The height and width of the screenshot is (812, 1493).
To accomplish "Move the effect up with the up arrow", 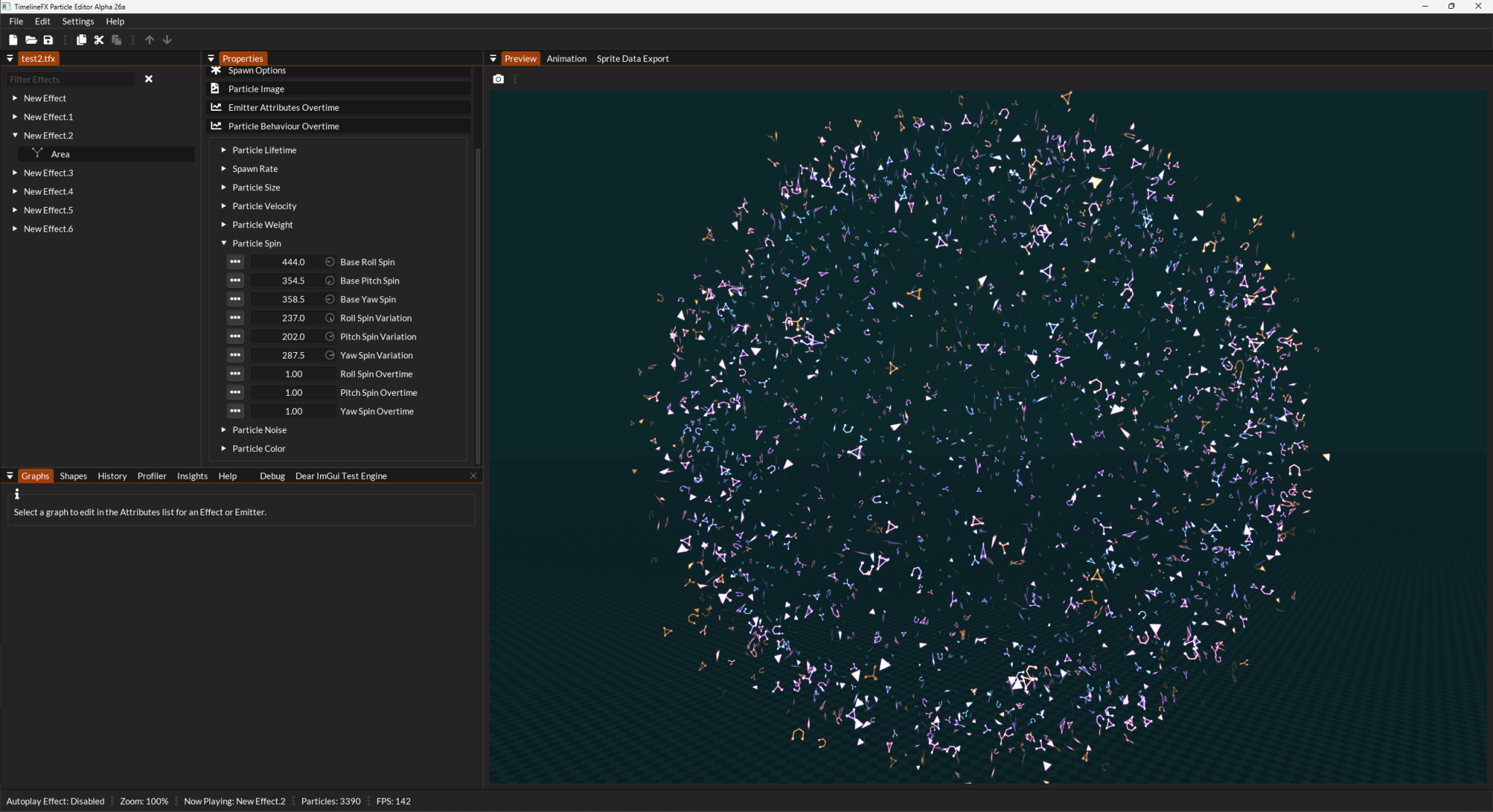I will (x=149, y=39).
